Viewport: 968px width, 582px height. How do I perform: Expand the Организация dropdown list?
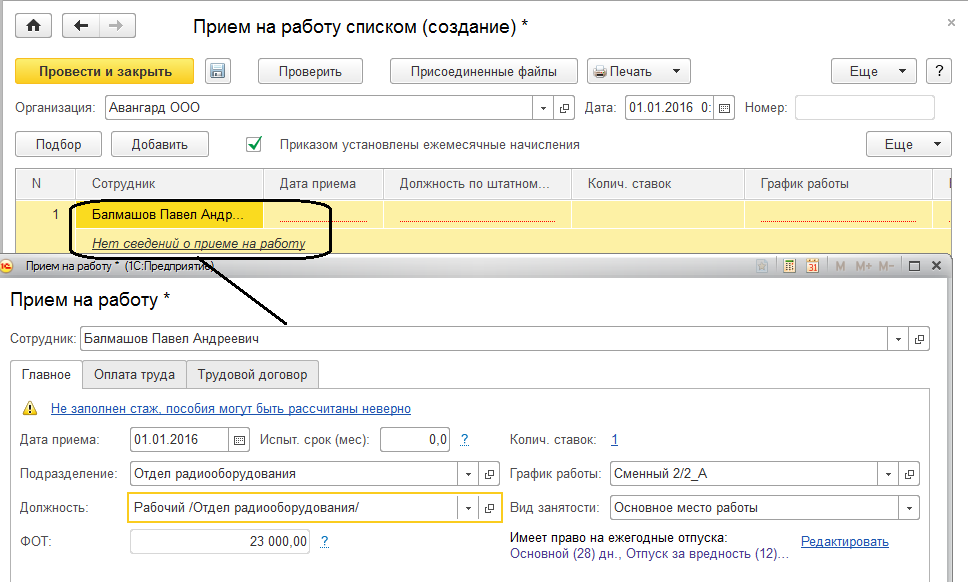(x=543, y=108)
